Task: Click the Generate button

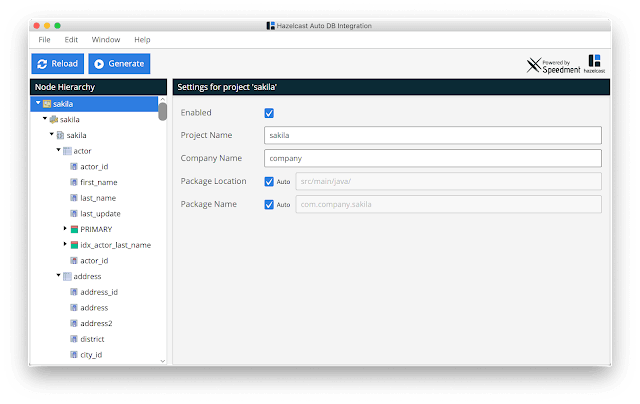Action: click(x=119, y=64)
